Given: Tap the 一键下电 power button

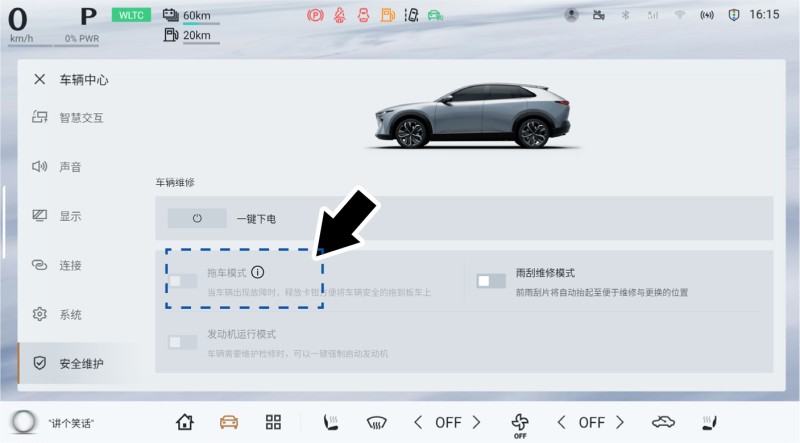Looking at the screenshot, I should click(197, 218).
